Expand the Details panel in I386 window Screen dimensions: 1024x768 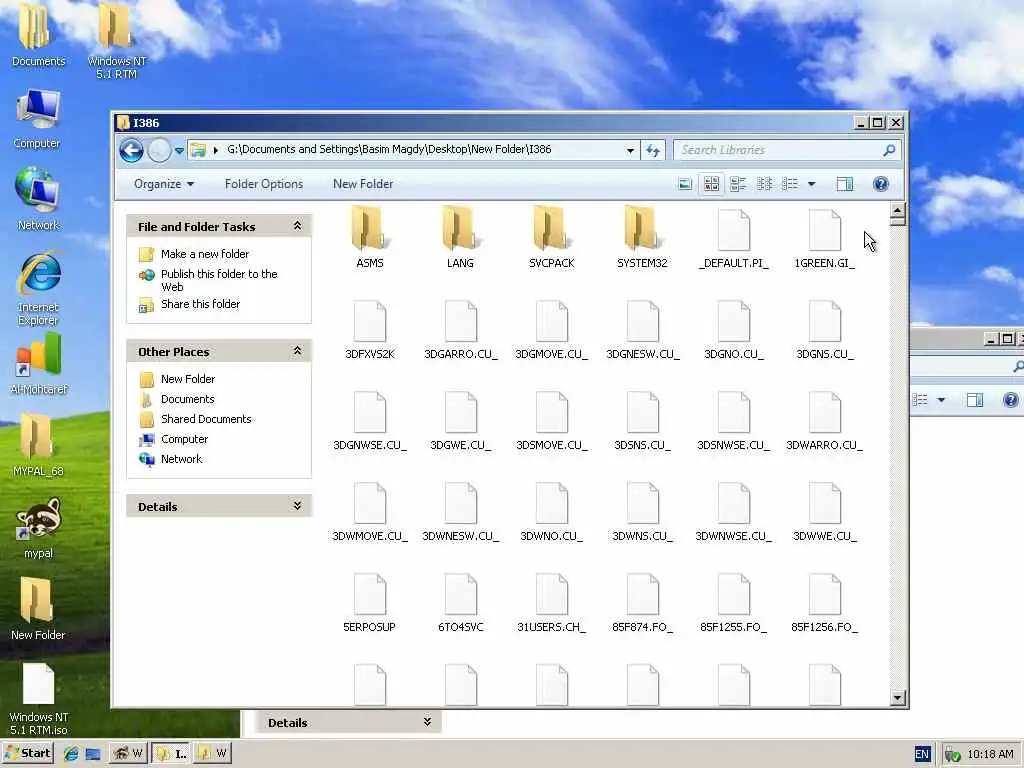tap(297, 506)
